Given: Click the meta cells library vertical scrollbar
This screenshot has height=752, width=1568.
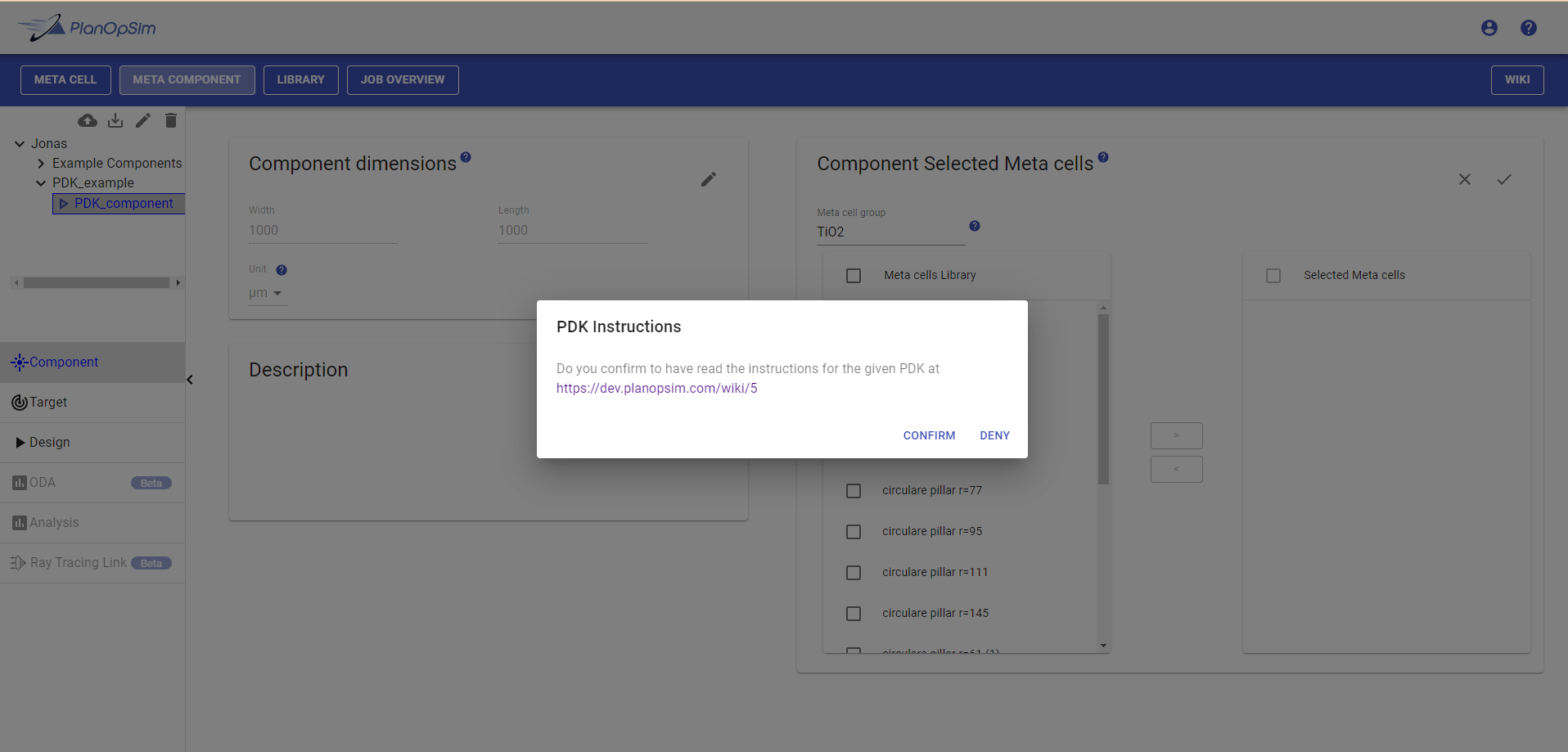Looking at the screenshot, I should click(x=1103, y=401).
